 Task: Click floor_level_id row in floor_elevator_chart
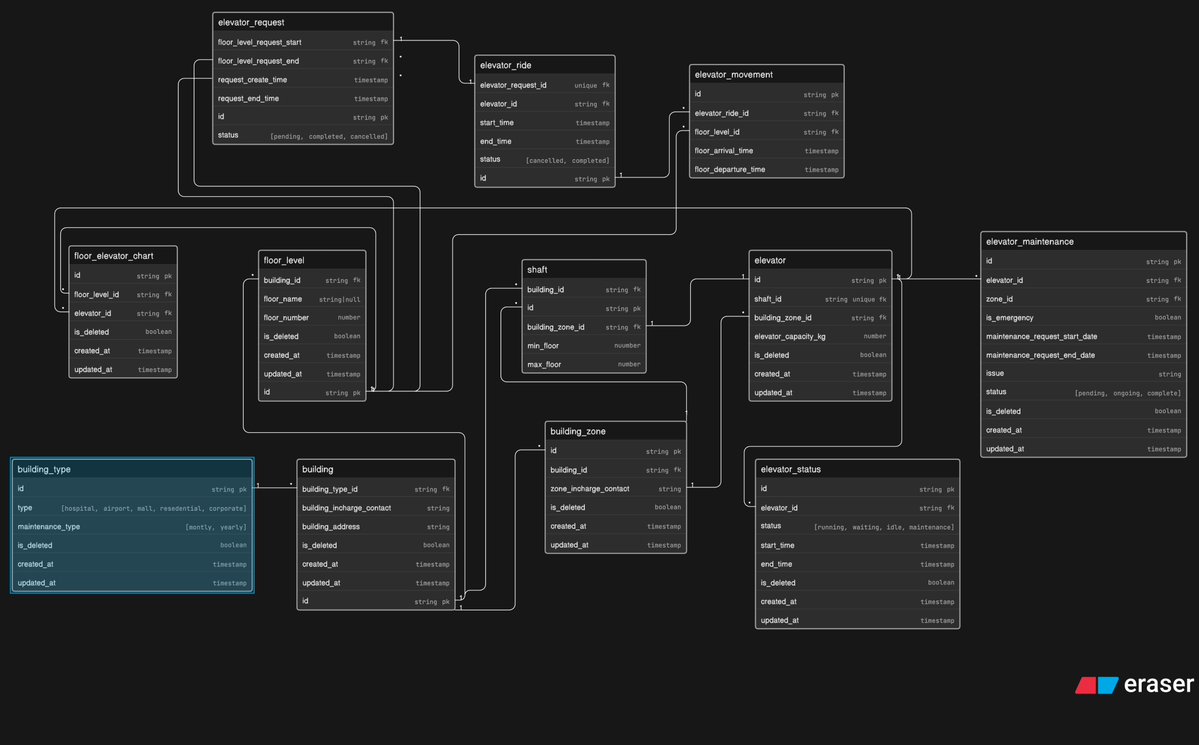coord(123,294)
